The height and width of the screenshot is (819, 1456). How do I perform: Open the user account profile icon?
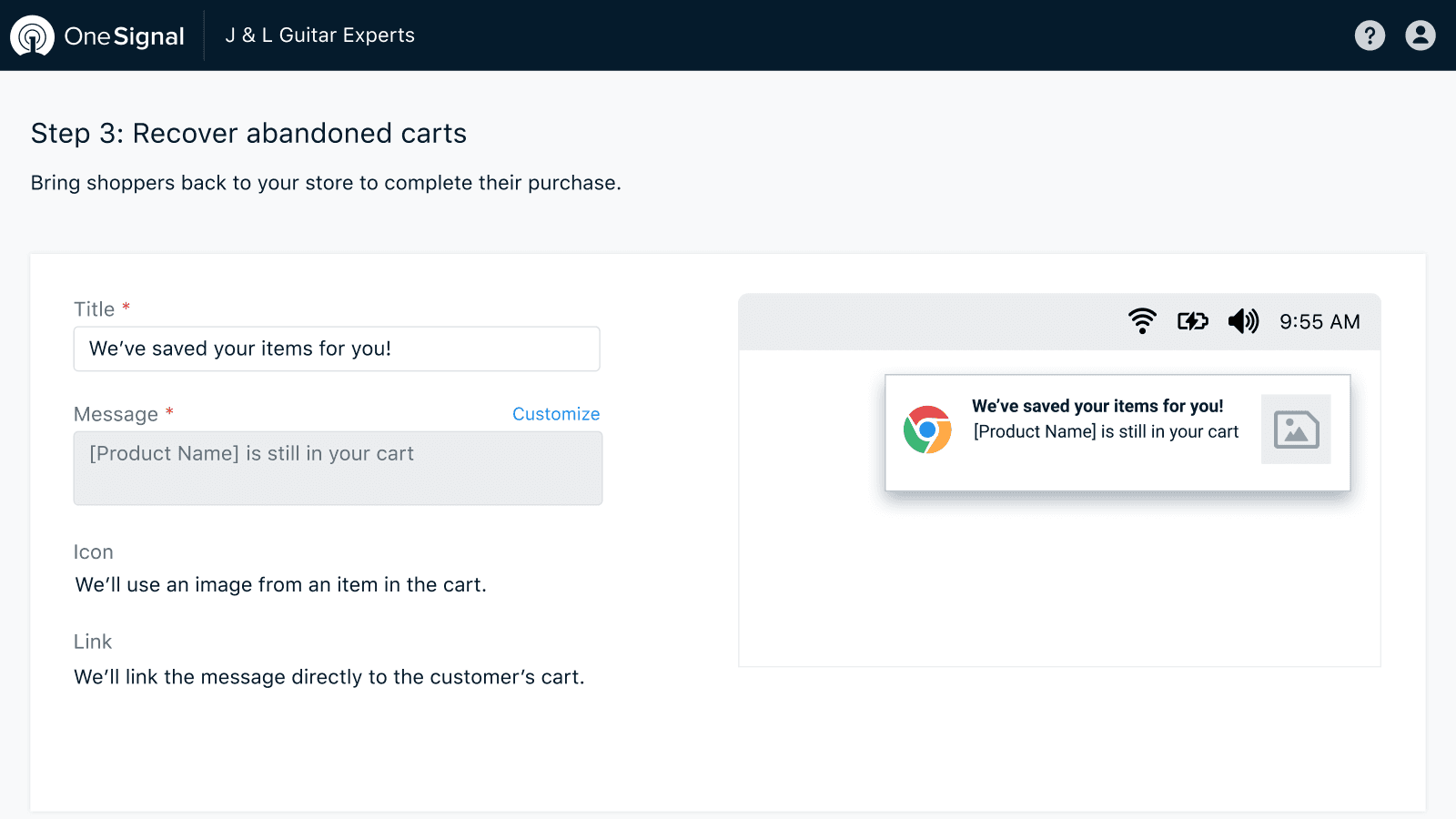[x=1420, y=35]
